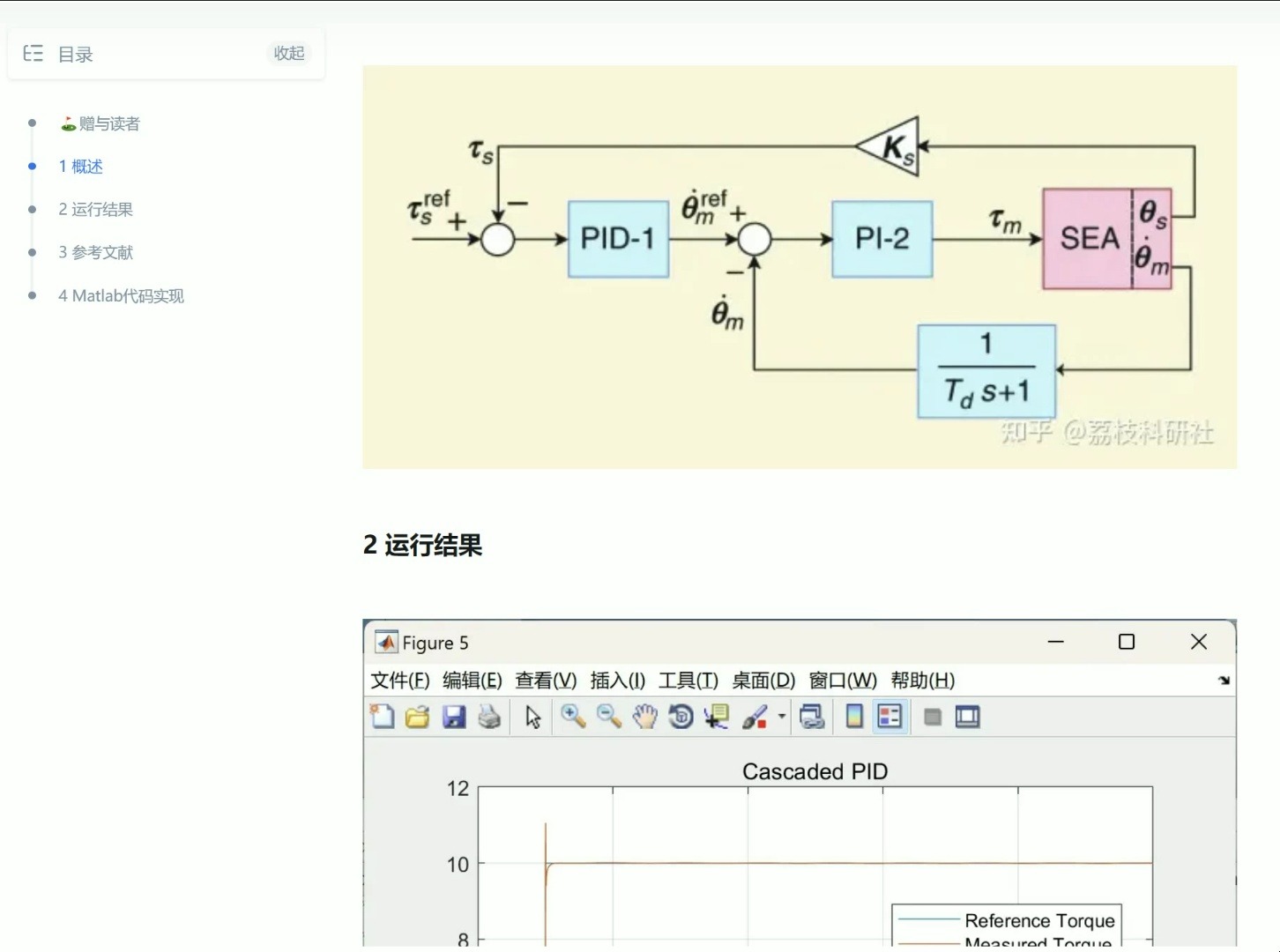
Task: Minimize the Figure 5 window
Action: coord(1056,642)
